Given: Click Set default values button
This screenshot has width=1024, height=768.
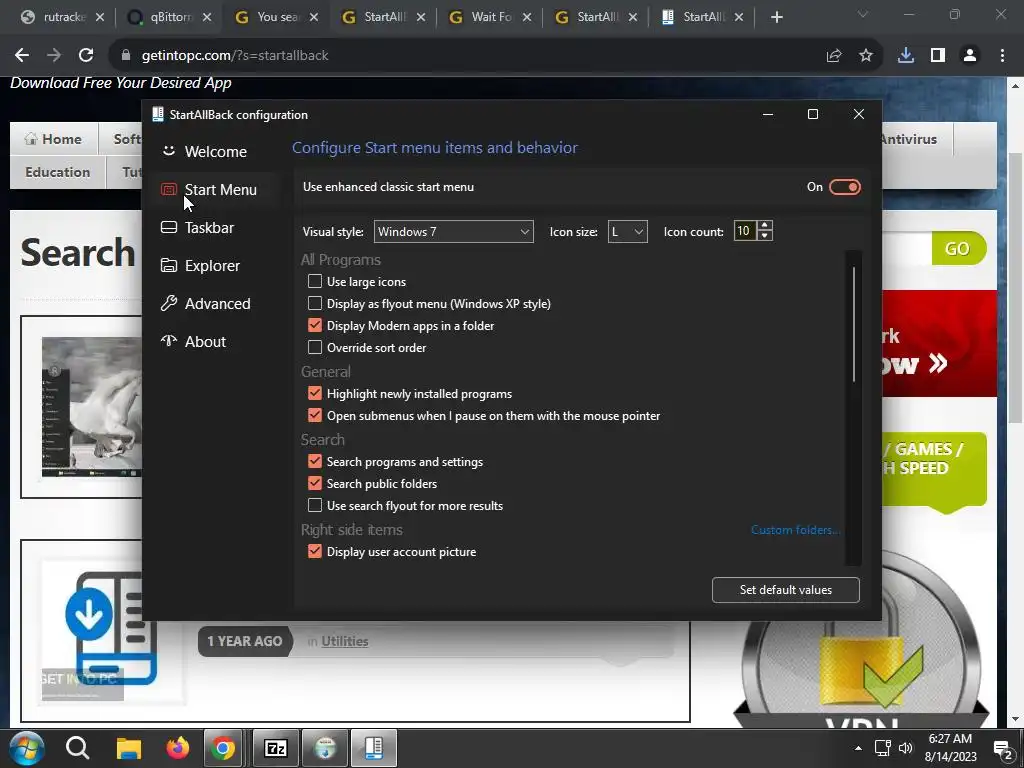Looking at the screenshot, I should (x=786, y=590).
